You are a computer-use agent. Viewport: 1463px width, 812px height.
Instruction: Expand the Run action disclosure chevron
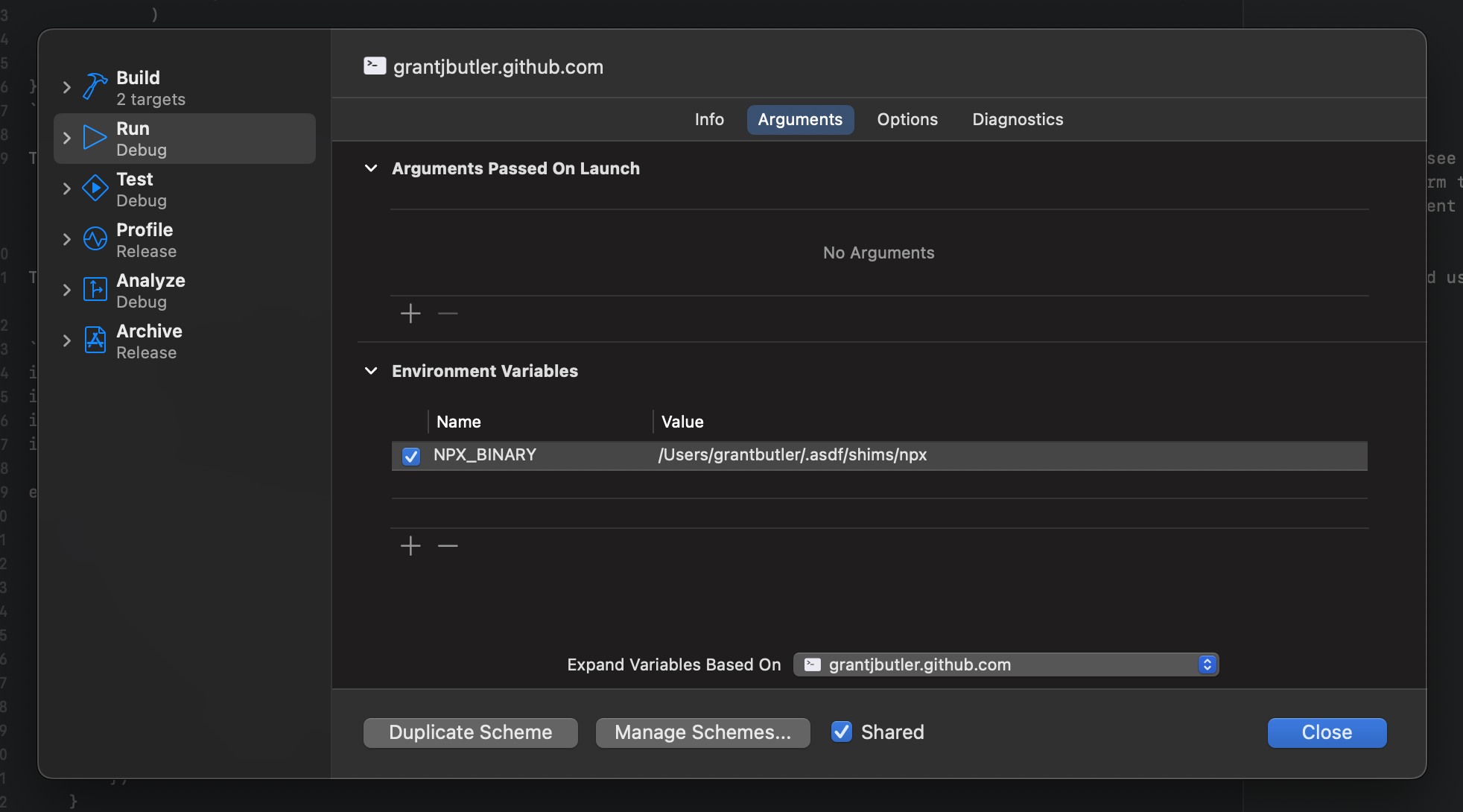(x=67, y=138)
